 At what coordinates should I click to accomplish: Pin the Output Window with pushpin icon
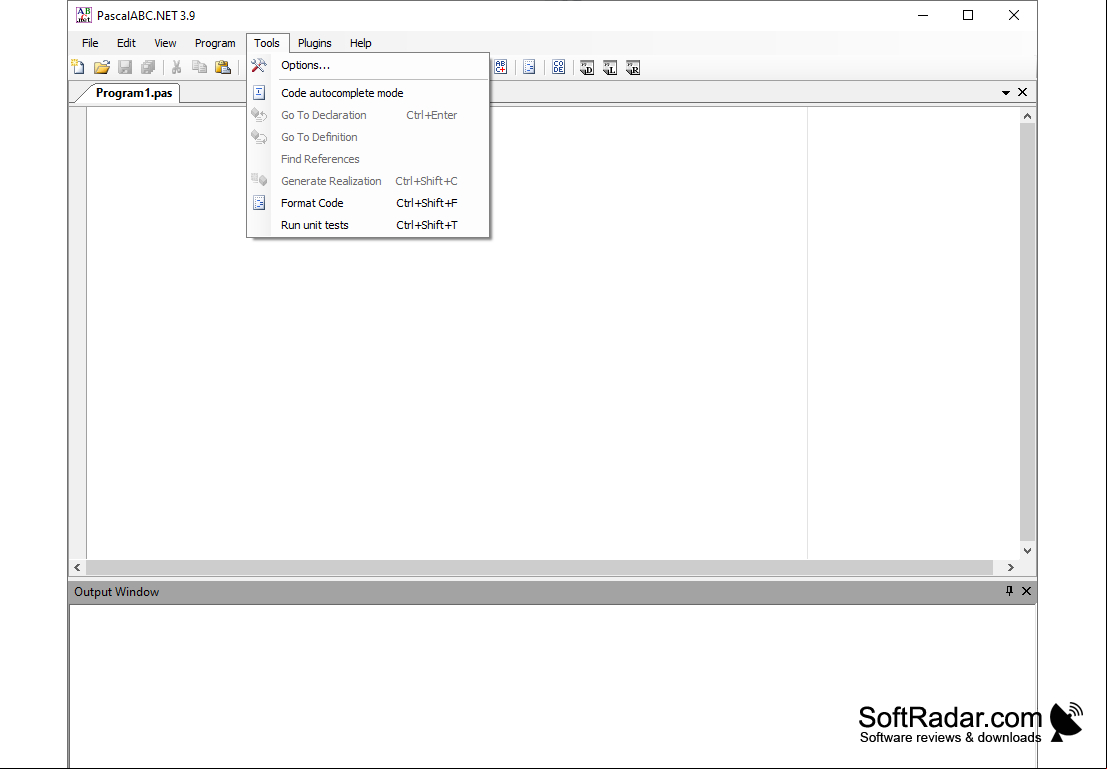click(1009, 591)
